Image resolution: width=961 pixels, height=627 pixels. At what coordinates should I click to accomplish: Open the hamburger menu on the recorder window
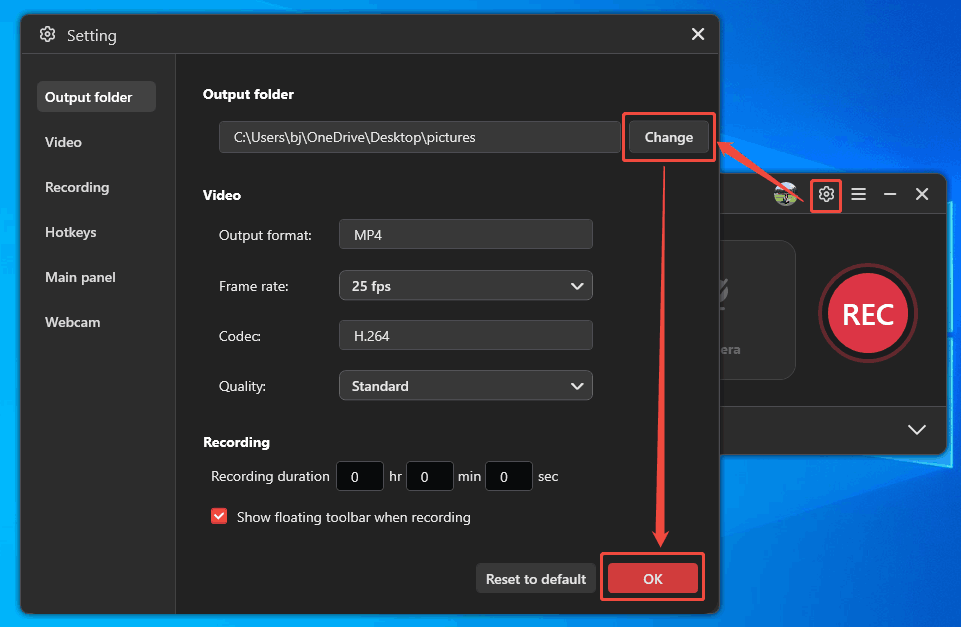coord(858,194)
